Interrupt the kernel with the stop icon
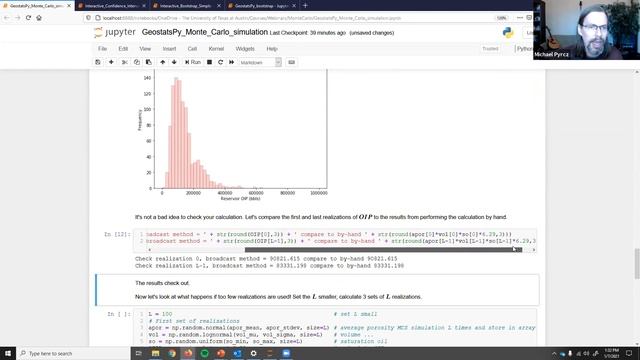This screenshot has width=640, height=360. pyautogui.click(x=209, y=62)
